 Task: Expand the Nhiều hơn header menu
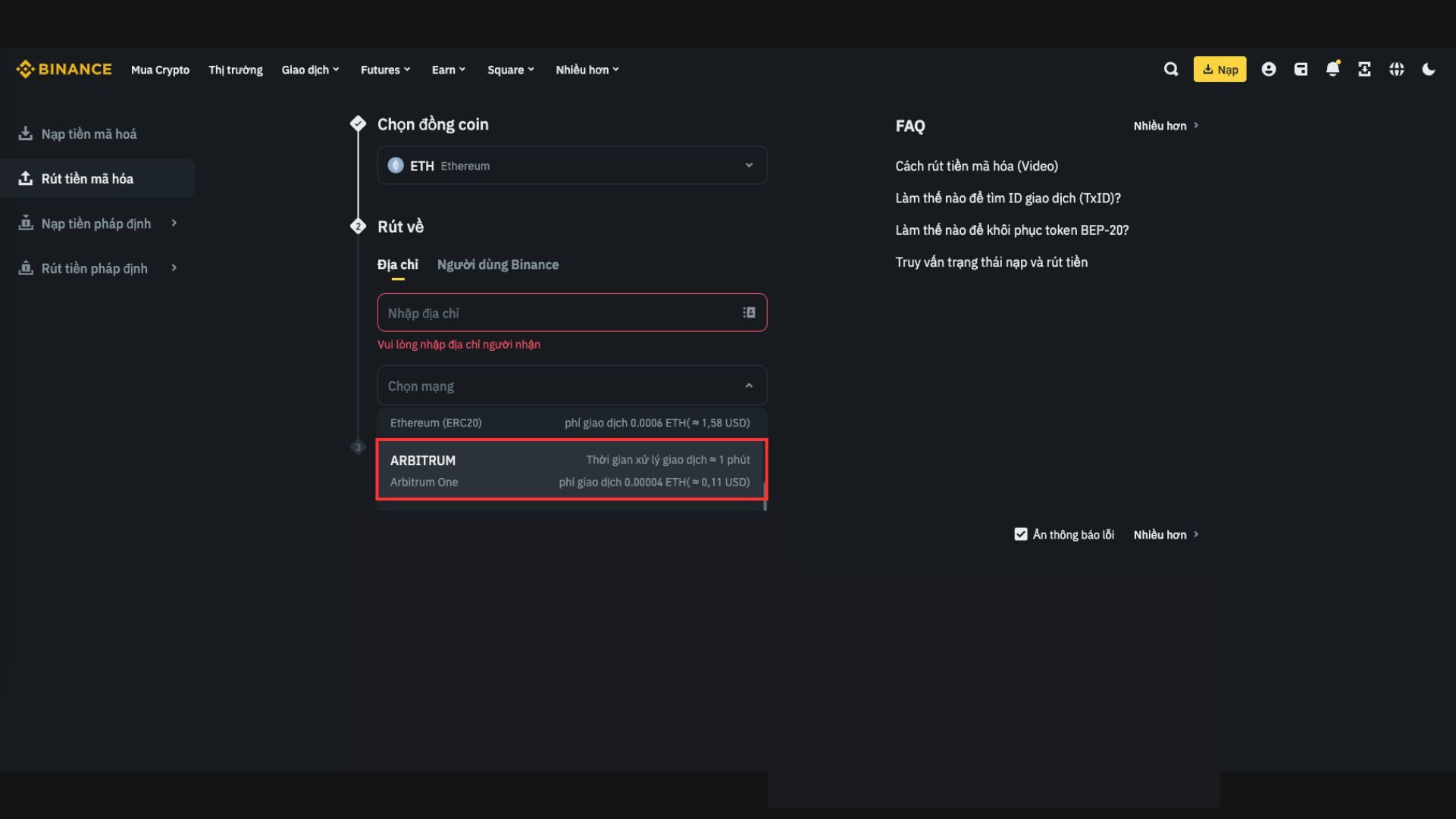tap(587, 70)
